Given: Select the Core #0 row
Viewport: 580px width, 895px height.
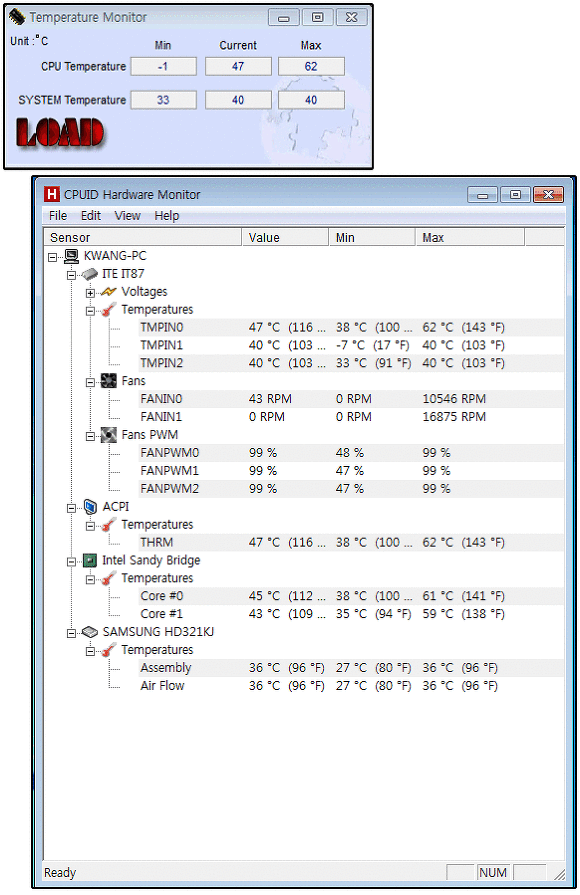Looking at the screenshot, I should click(351, 596).
